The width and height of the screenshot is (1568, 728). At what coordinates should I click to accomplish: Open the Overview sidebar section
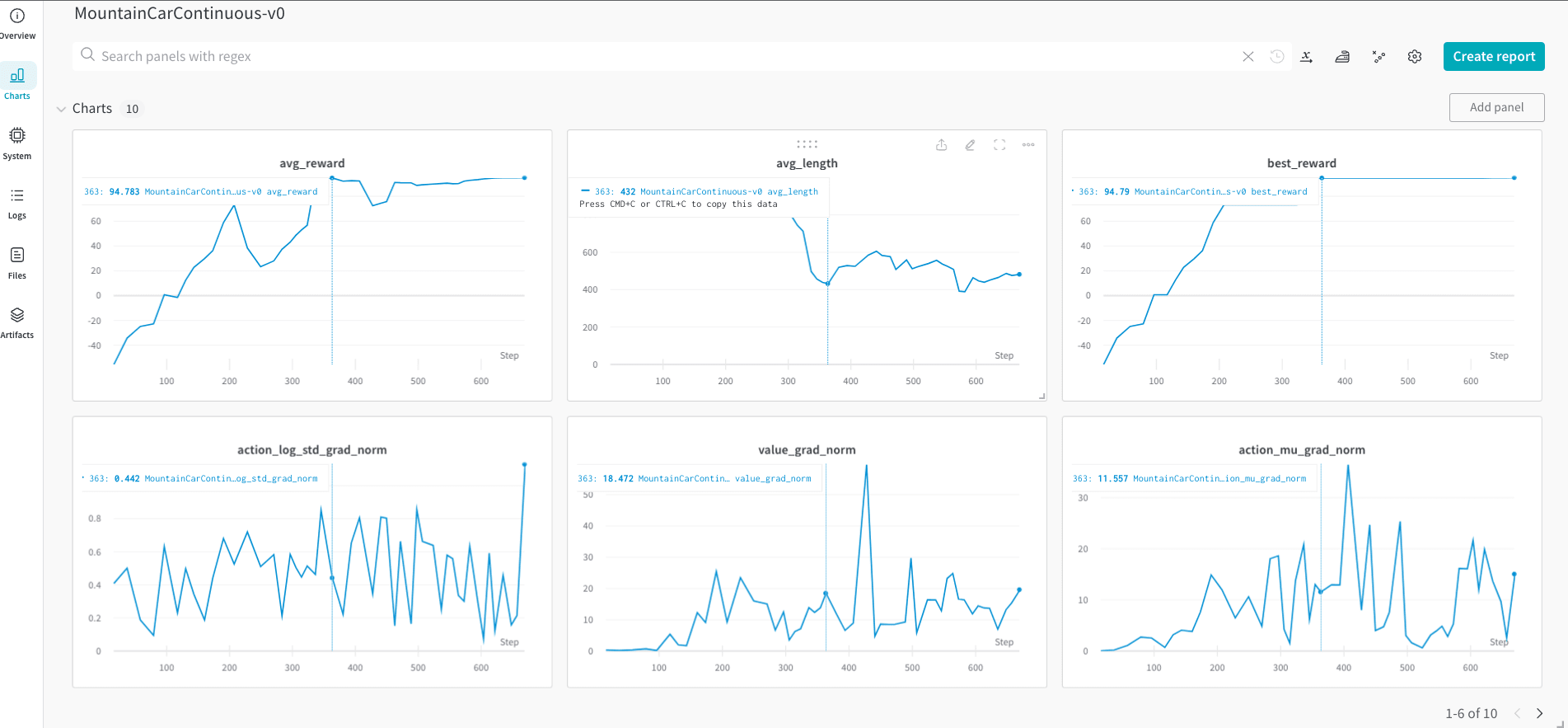17,24
